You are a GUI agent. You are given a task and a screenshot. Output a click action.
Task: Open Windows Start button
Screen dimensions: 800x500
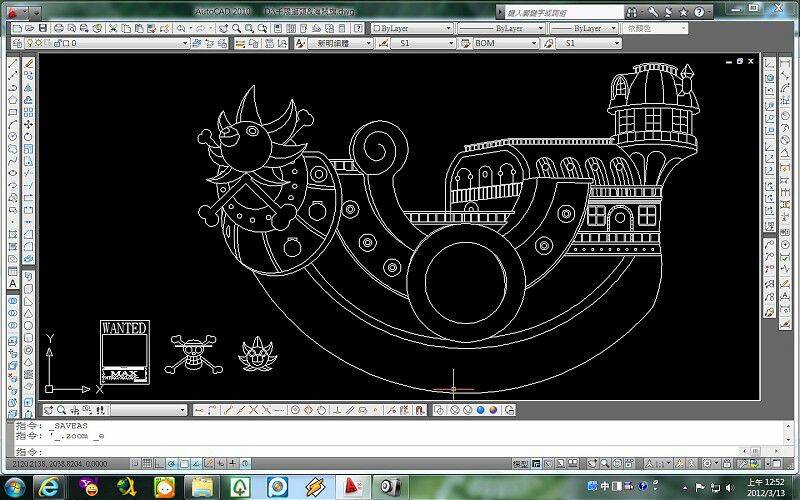(x=14, y=486)
